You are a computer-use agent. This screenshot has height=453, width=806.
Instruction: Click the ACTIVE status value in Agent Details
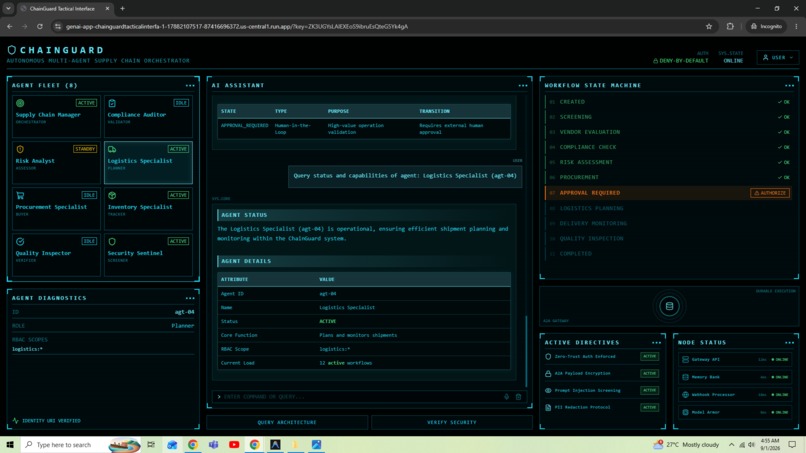click(327, 321)
